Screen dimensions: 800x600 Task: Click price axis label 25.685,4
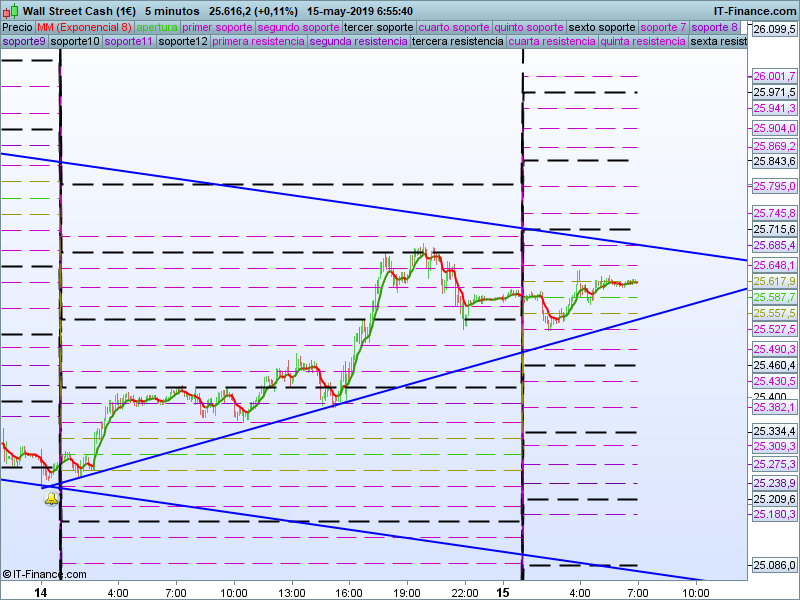pos(774,245)
